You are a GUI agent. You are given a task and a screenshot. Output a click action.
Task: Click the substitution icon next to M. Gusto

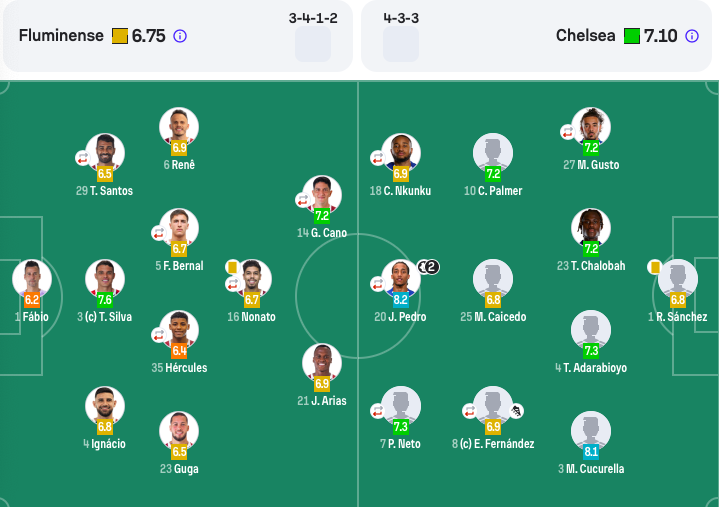tap(568, 132)
